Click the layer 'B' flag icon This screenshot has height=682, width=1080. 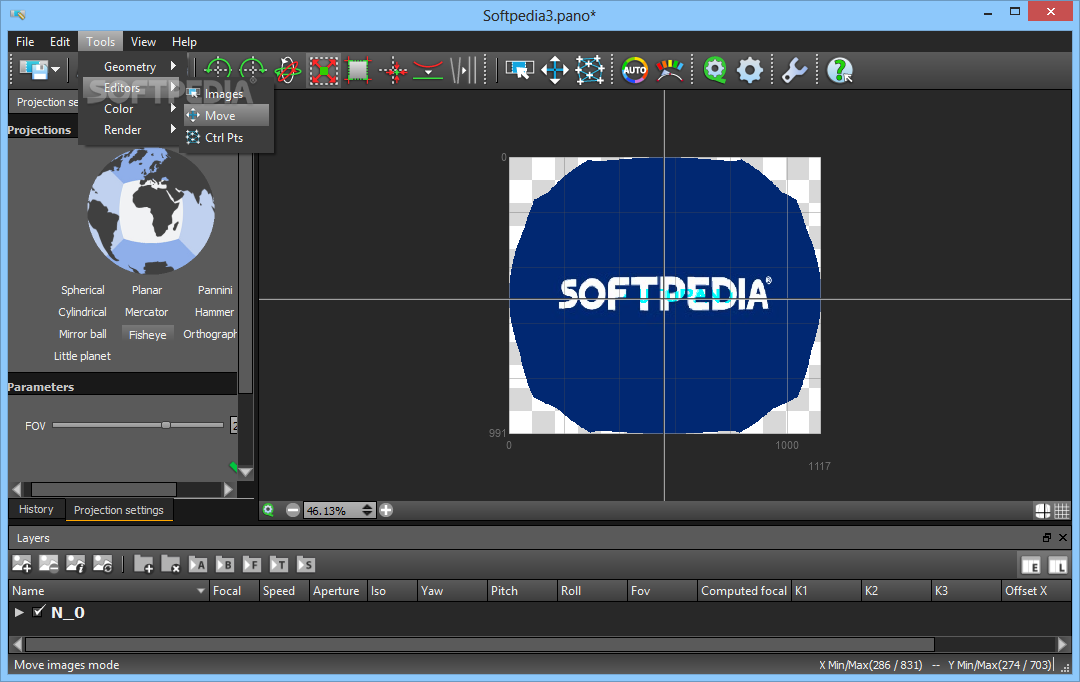[x=225, y=564]
